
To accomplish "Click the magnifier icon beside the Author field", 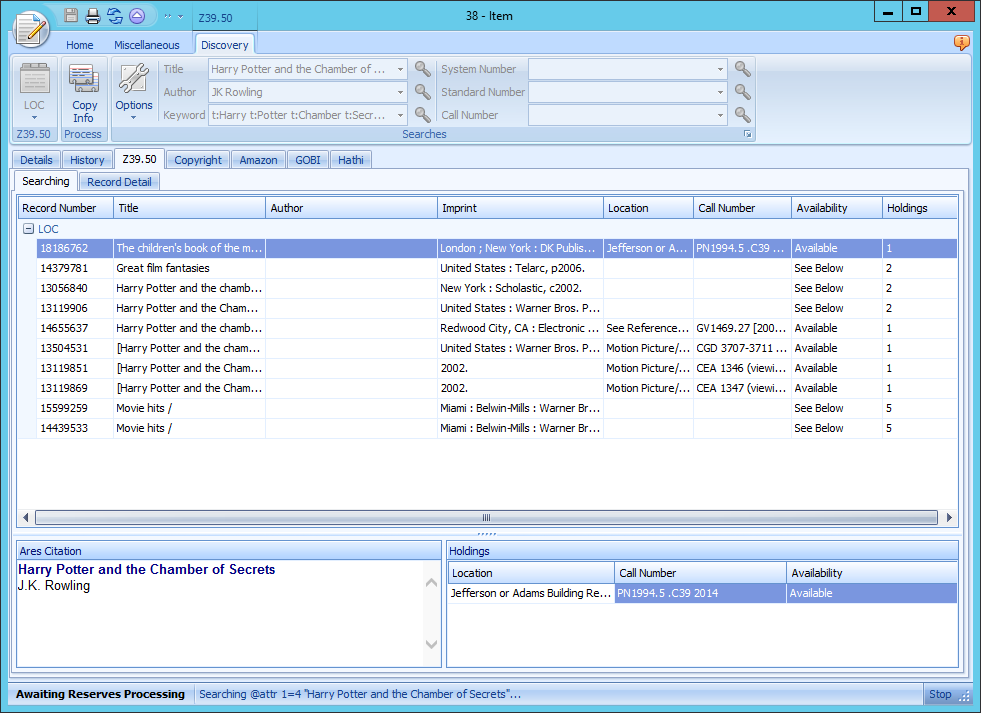I will pyautogui.click(x=421, y=92).
